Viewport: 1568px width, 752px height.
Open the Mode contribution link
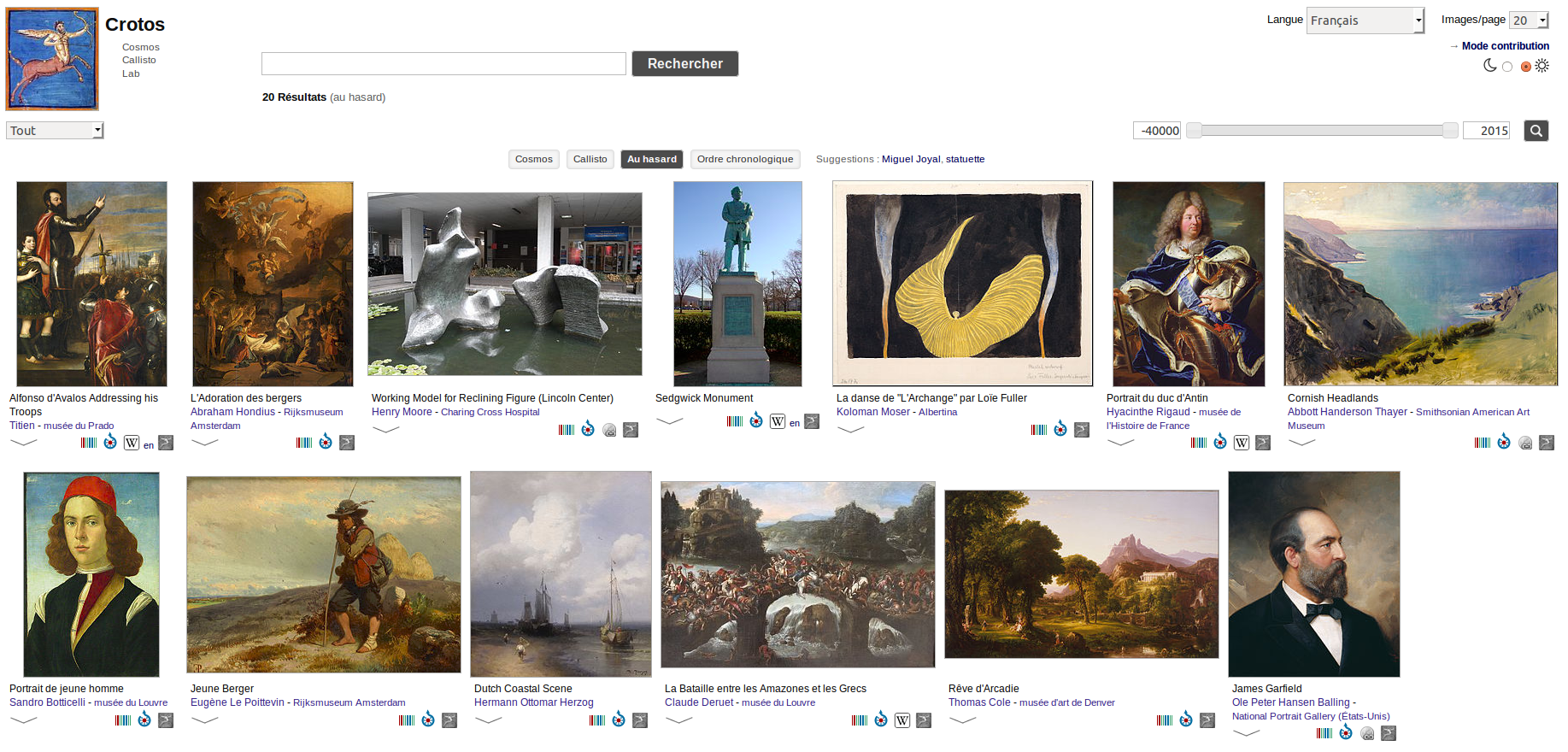[1506, 46]
